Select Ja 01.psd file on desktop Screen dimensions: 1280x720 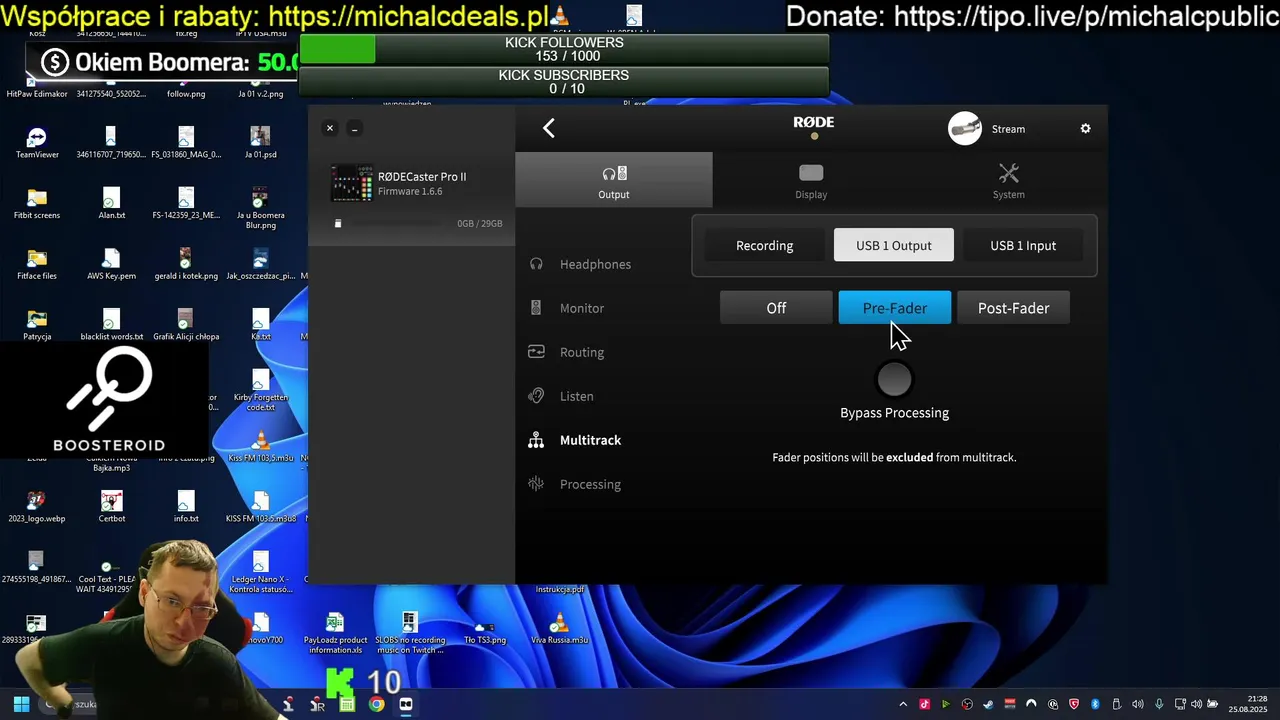pos(260,143)
